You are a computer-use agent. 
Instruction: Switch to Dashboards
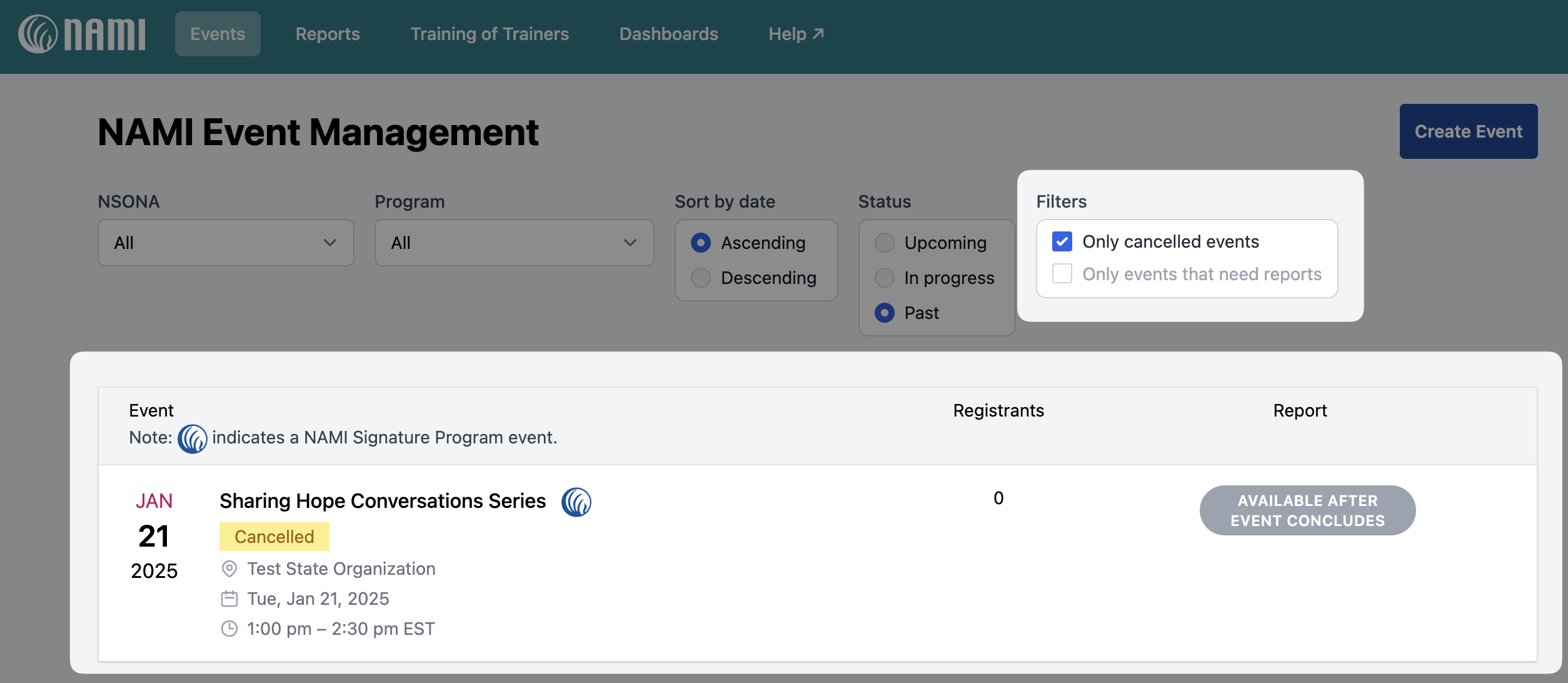[668, 34]
